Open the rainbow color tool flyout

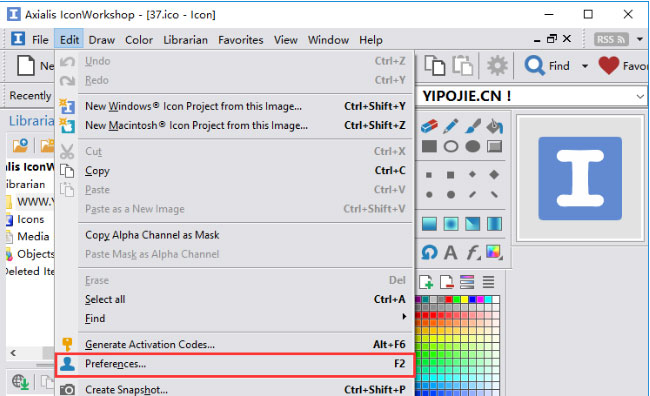494,252
